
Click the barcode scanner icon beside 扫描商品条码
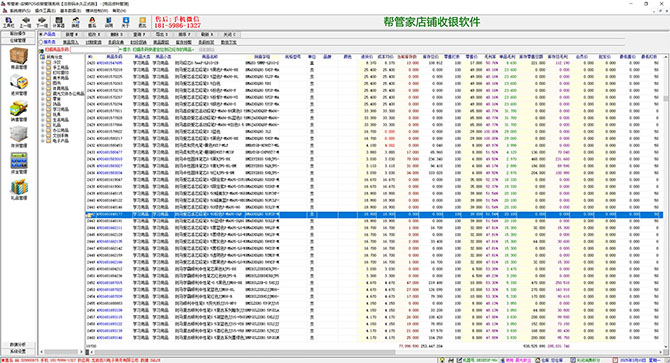click(x=42, y=50)
